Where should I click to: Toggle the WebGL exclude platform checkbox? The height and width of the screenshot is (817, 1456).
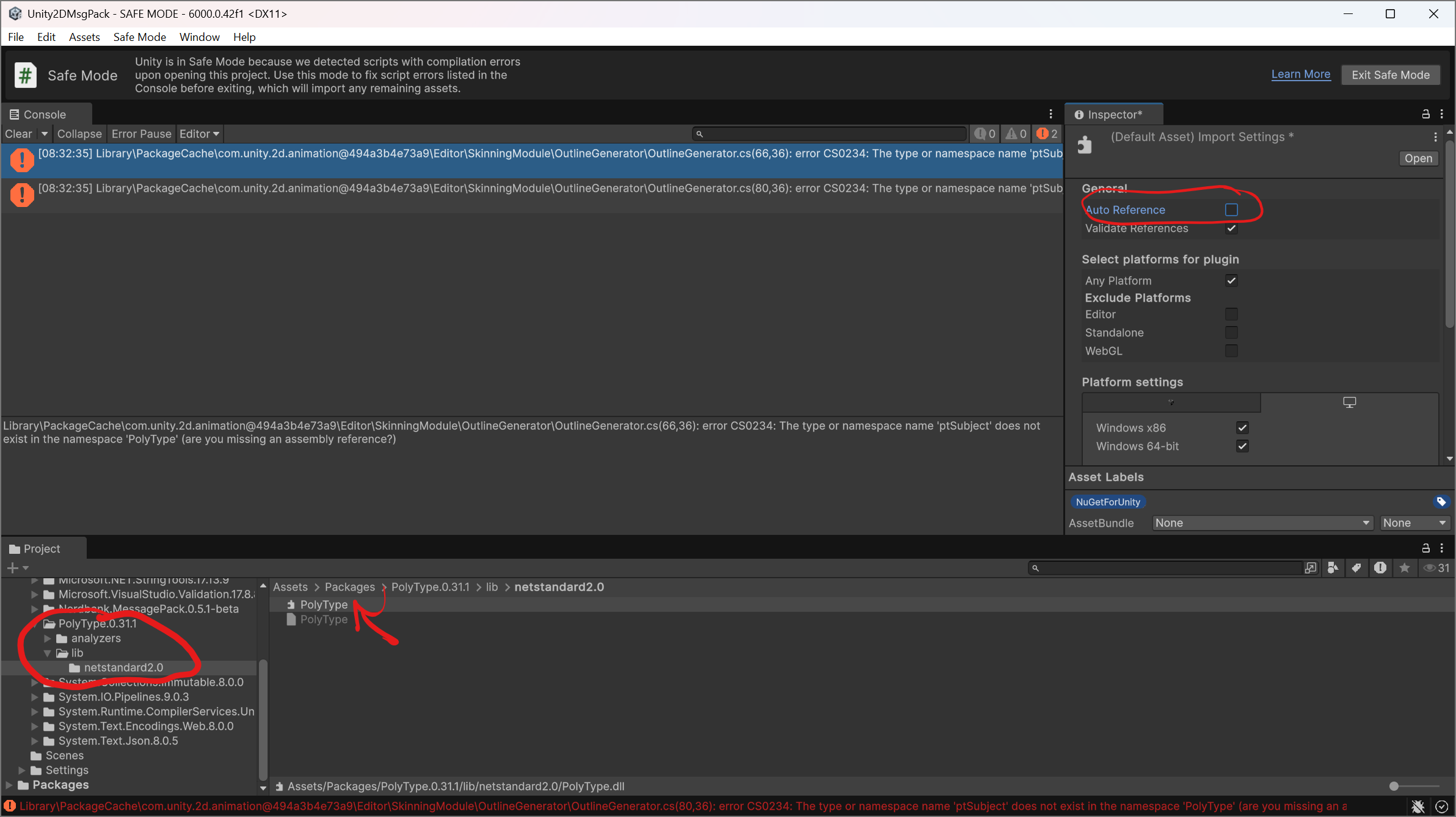tap(1231, 351)
